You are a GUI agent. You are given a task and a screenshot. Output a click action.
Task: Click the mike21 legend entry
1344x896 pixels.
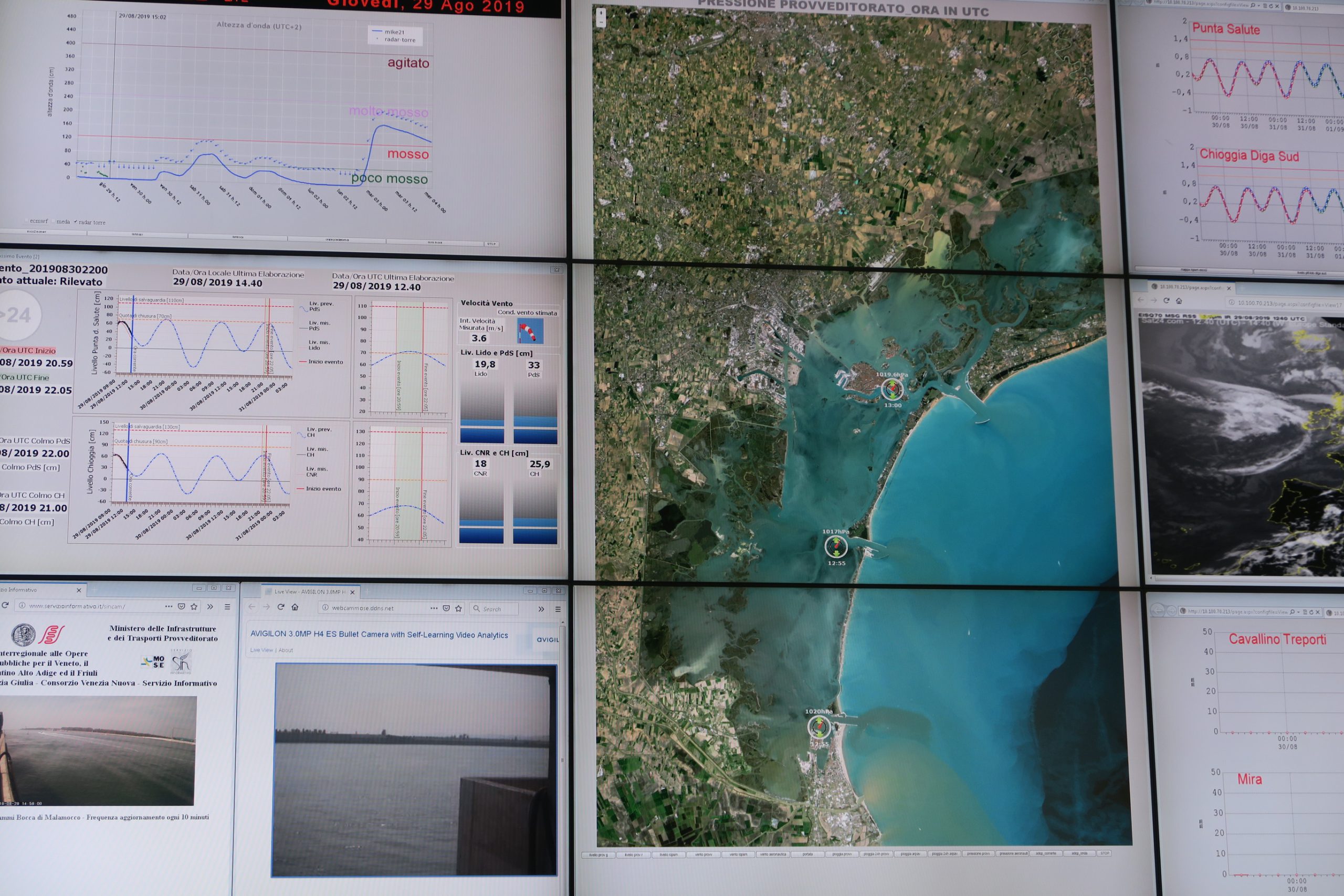[388, 32]
